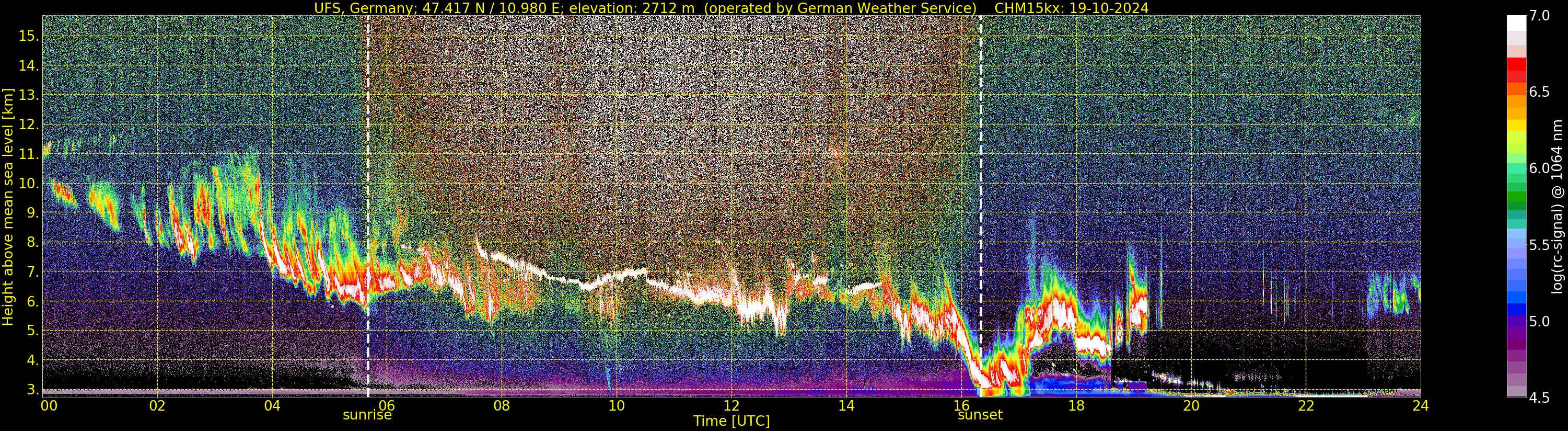Click the '18' time axis tick label

click(x=1076, y=405)
